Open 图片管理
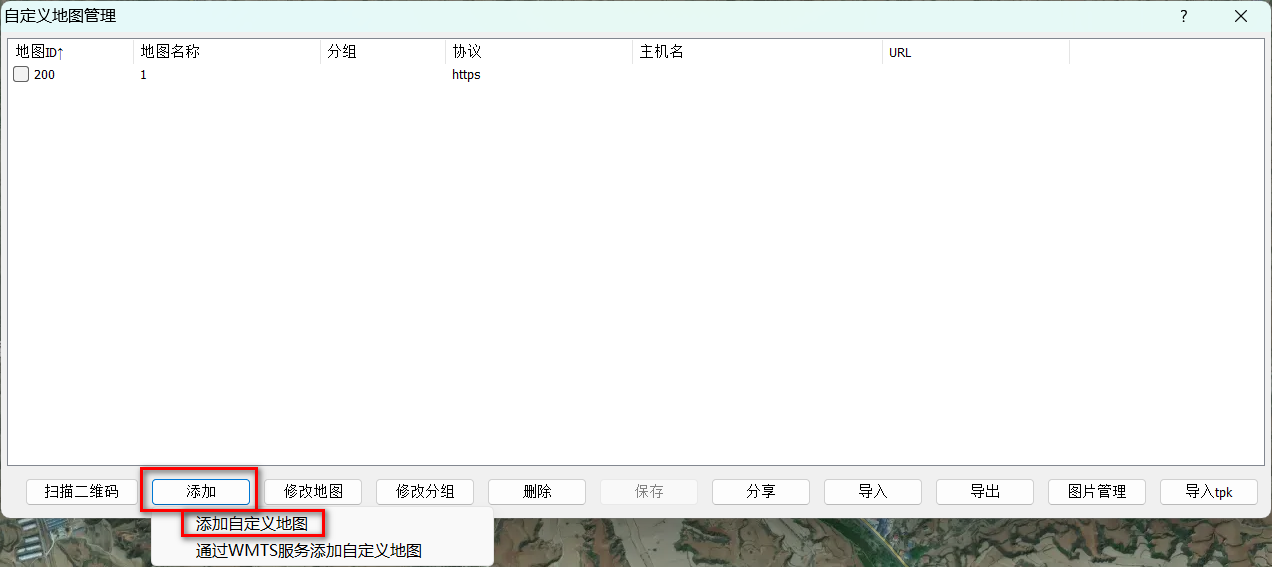Screen dimensions: 1272x567 click(1097, 491)
